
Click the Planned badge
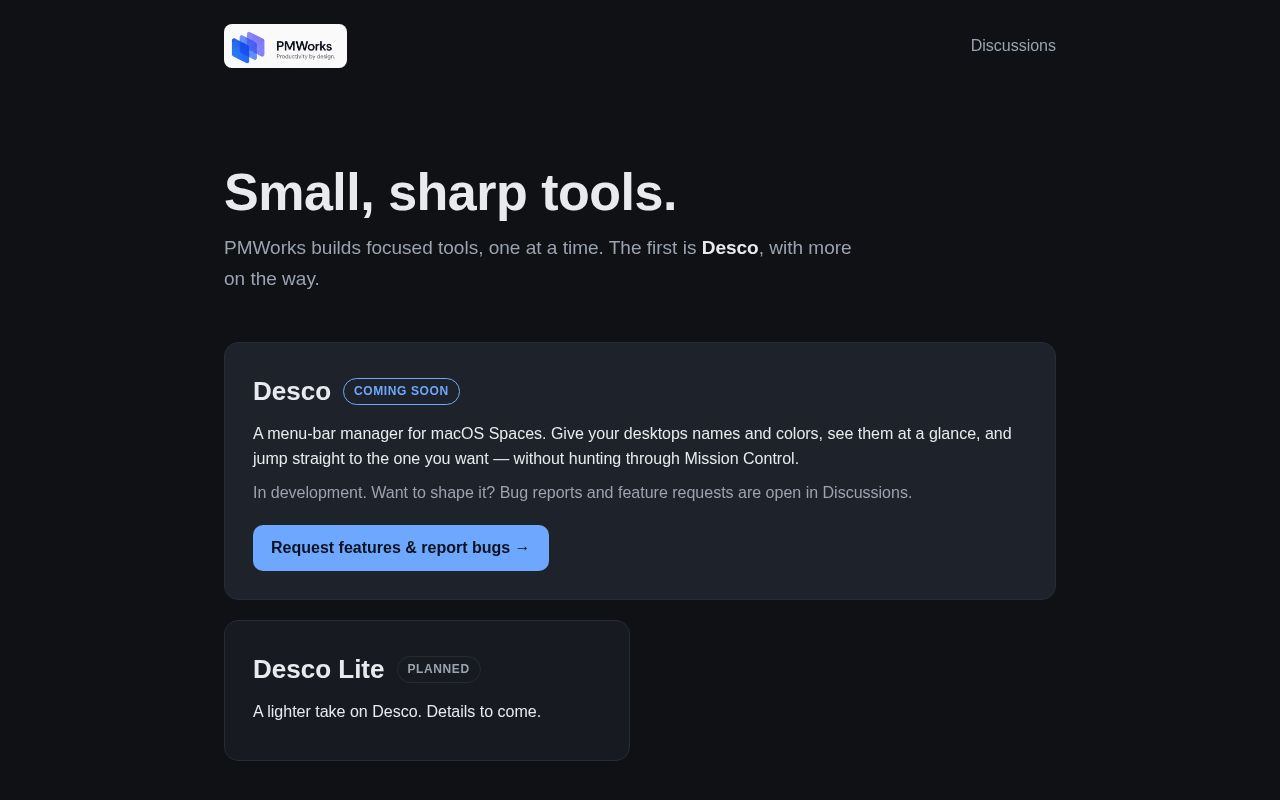[x=438, y=669]
